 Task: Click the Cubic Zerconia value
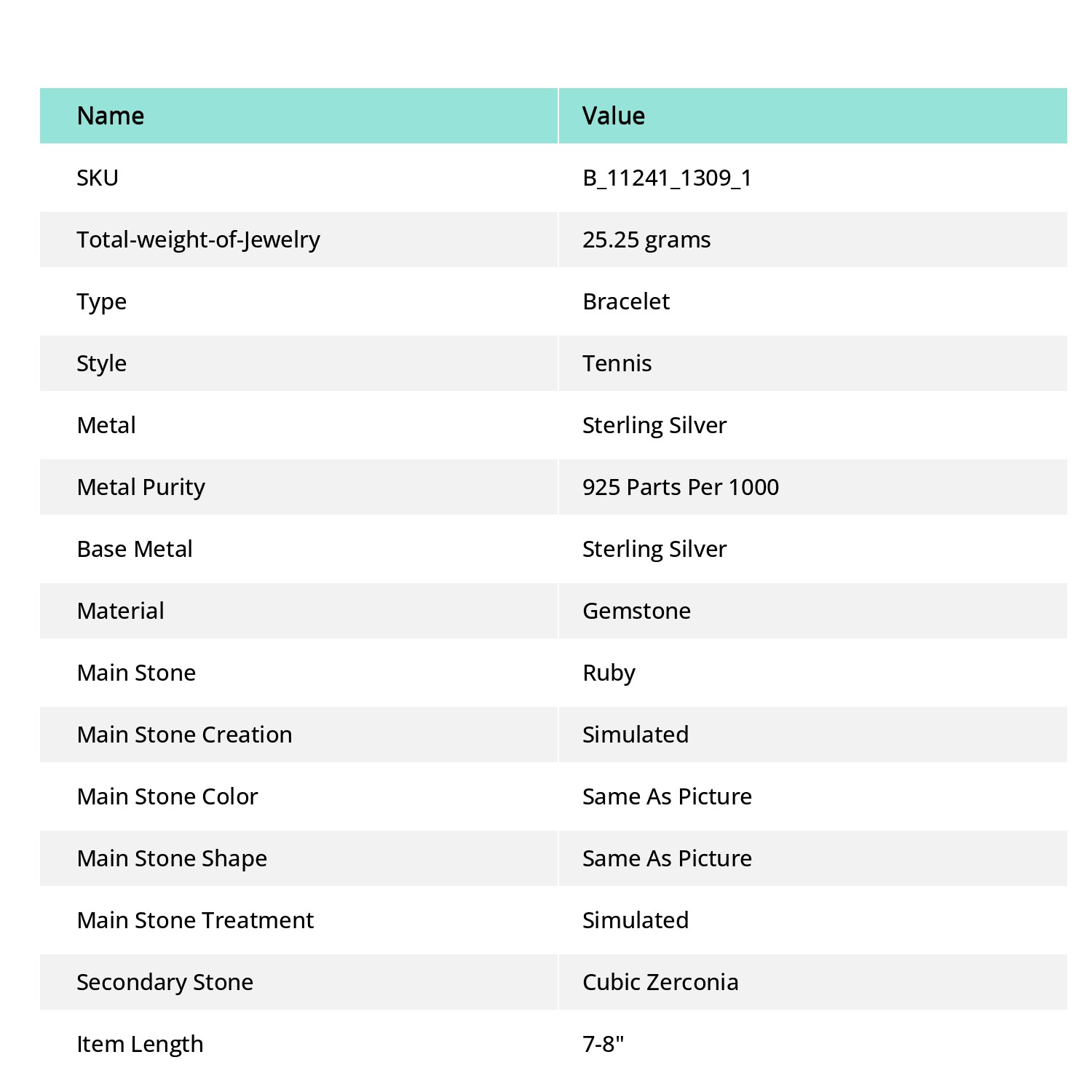(x=661, y=982)
